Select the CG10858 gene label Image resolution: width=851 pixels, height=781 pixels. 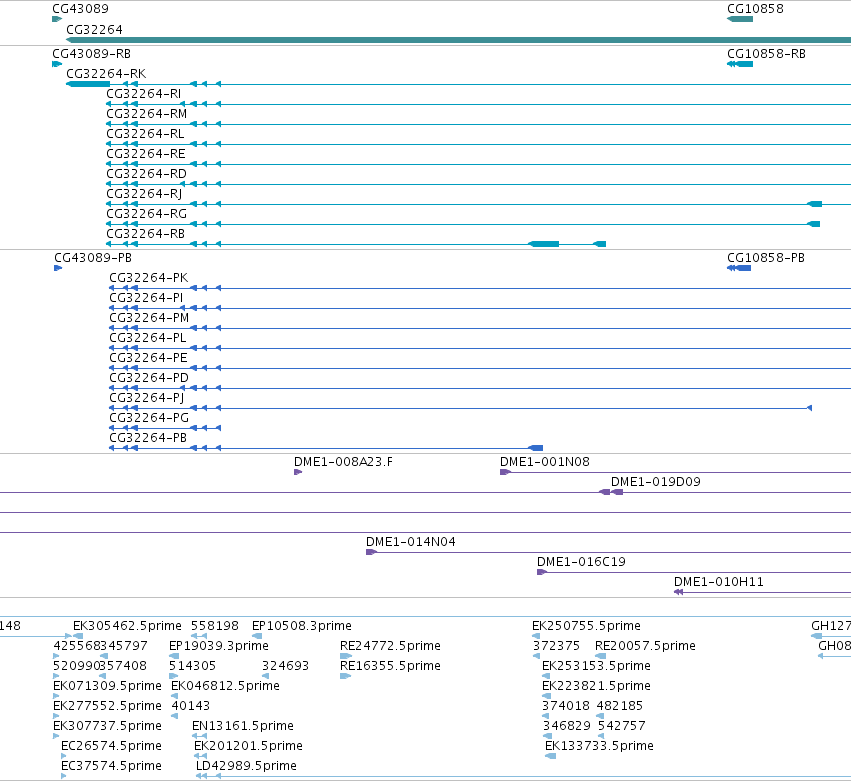755,9
